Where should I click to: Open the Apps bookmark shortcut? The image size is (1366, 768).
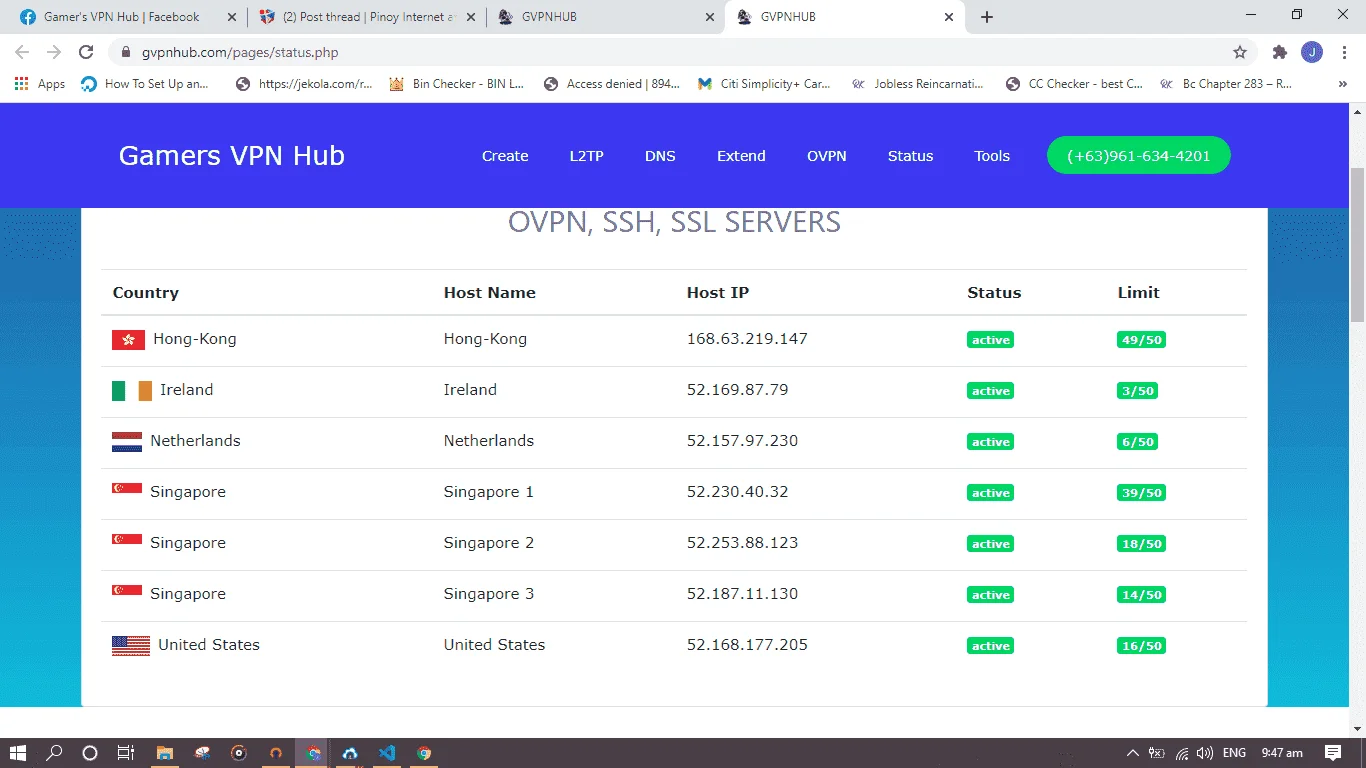40,84
